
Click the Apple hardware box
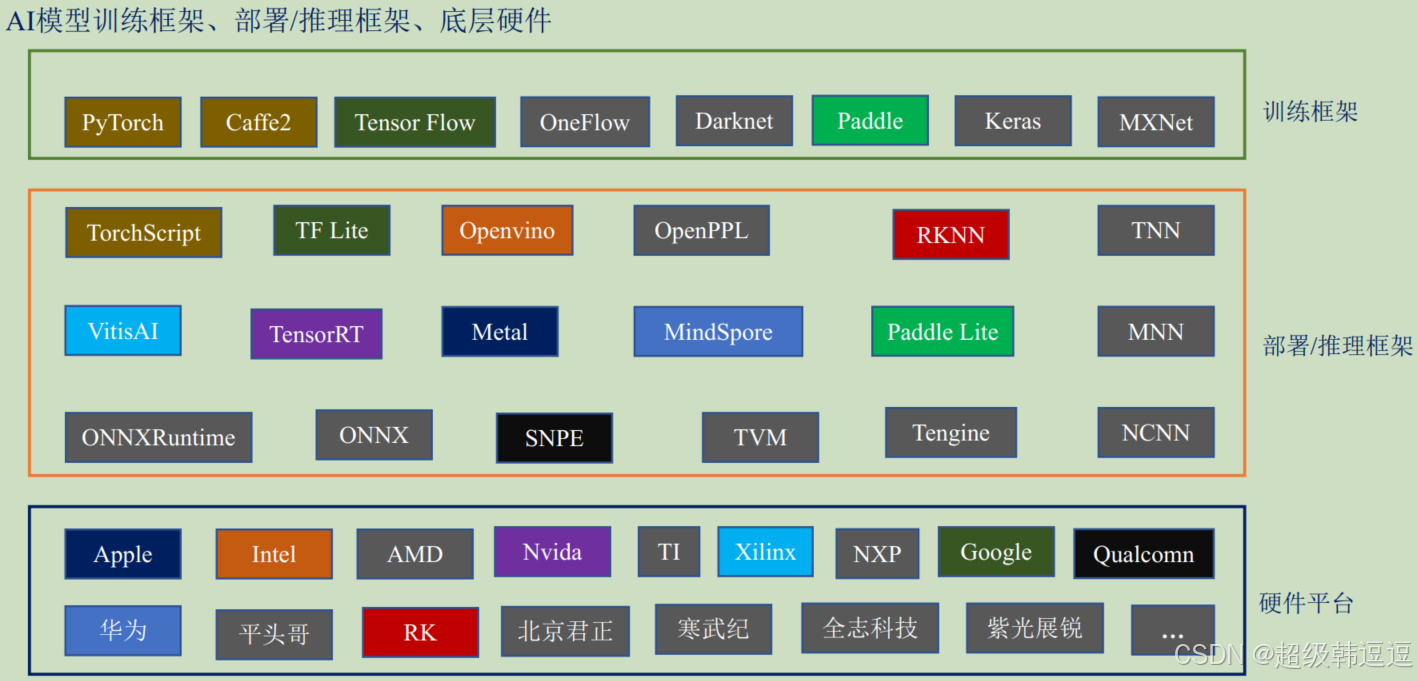point(123,554)
